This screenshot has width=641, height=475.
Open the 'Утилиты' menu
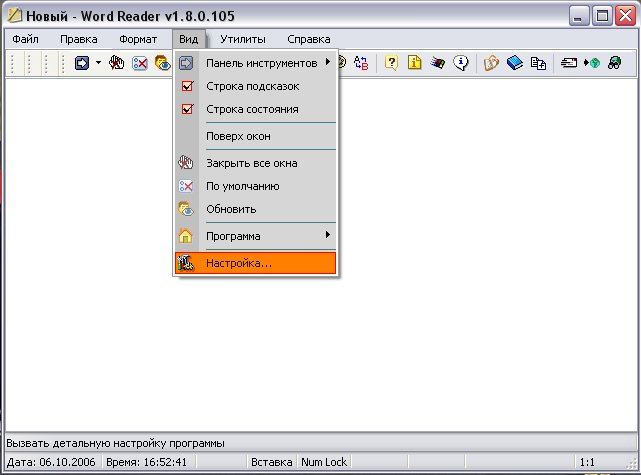click(243, 39)
